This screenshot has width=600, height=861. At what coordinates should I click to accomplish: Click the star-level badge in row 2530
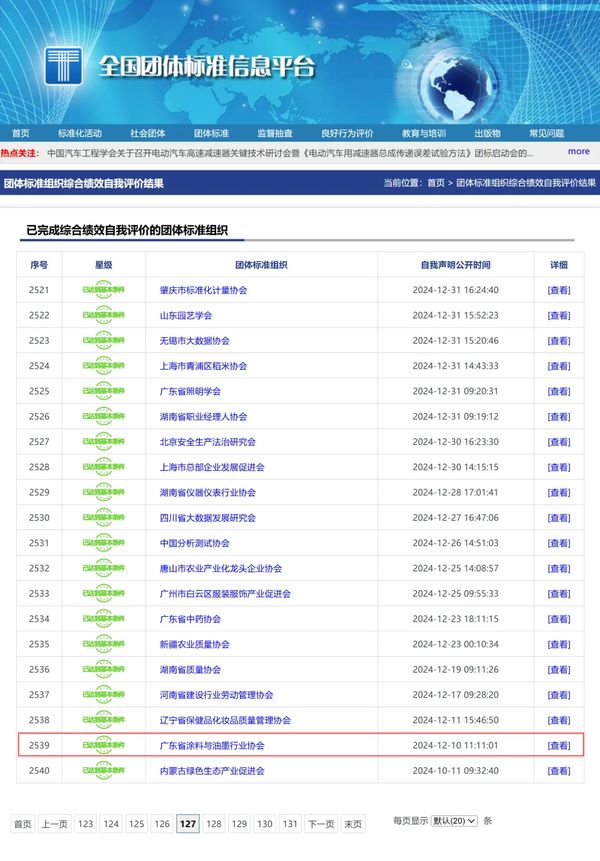pyautogui.click(x=104, y=517)
